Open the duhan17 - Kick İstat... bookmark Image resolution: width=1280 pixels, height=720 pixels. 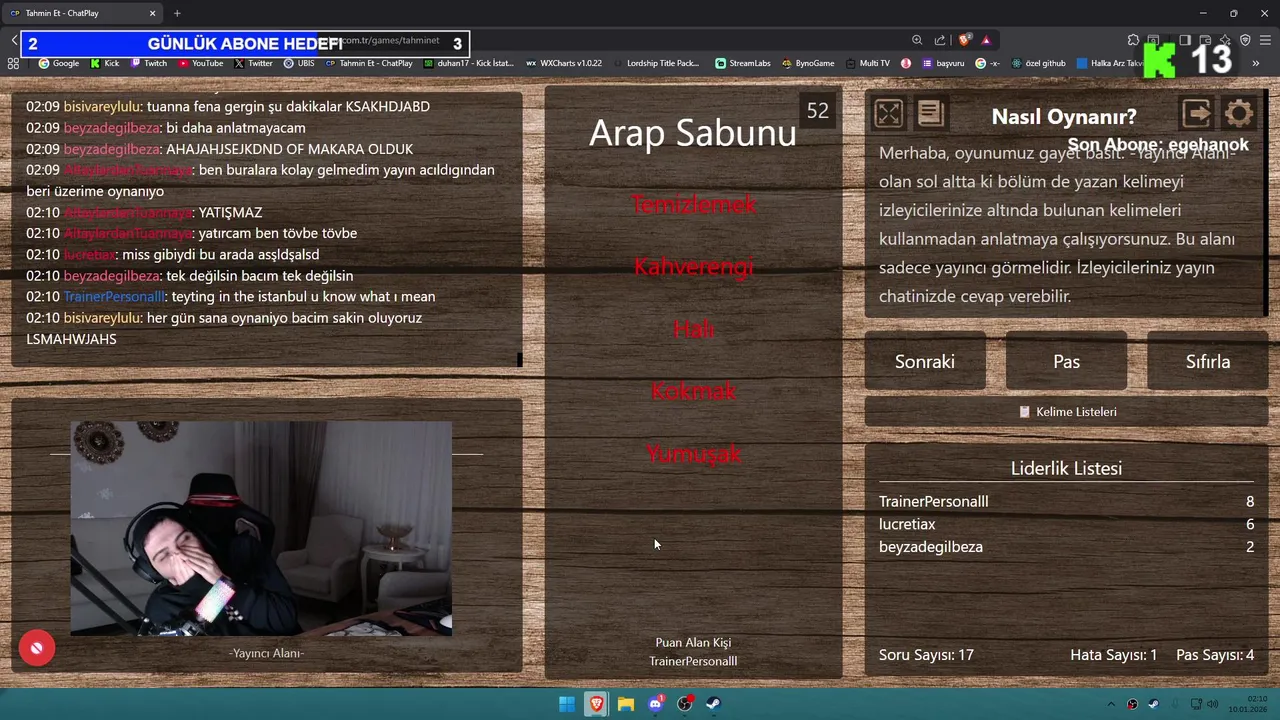coord(468,63)
